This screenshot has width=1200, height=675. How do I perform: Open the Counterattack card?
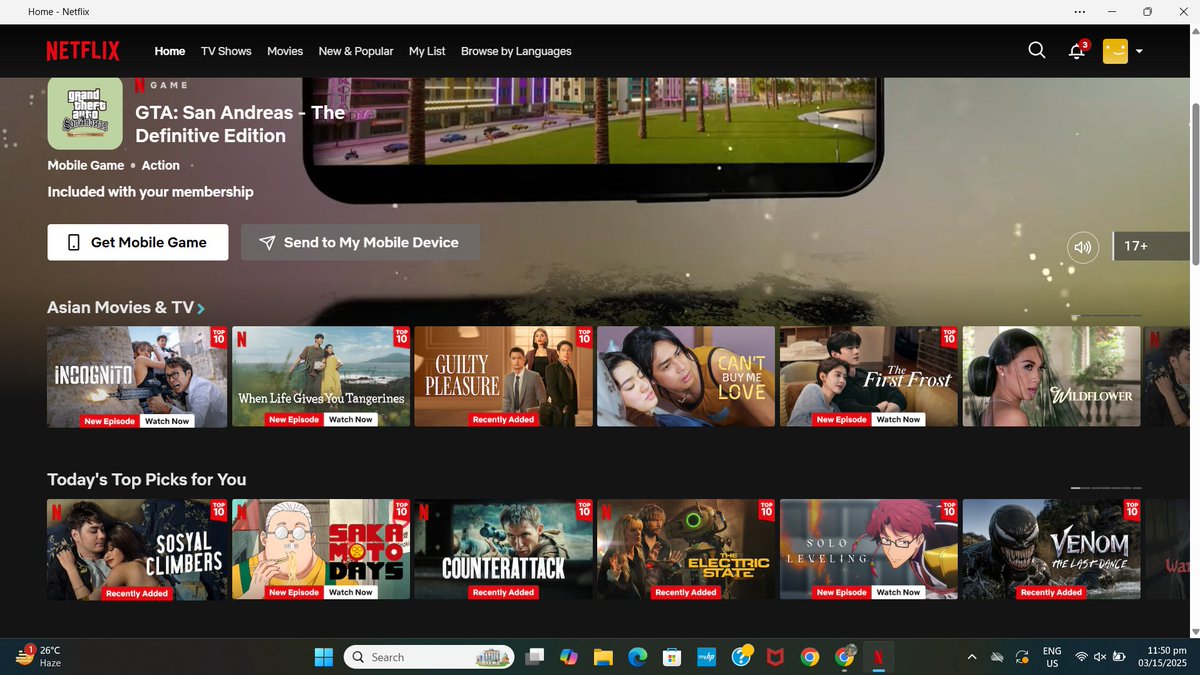503,550
